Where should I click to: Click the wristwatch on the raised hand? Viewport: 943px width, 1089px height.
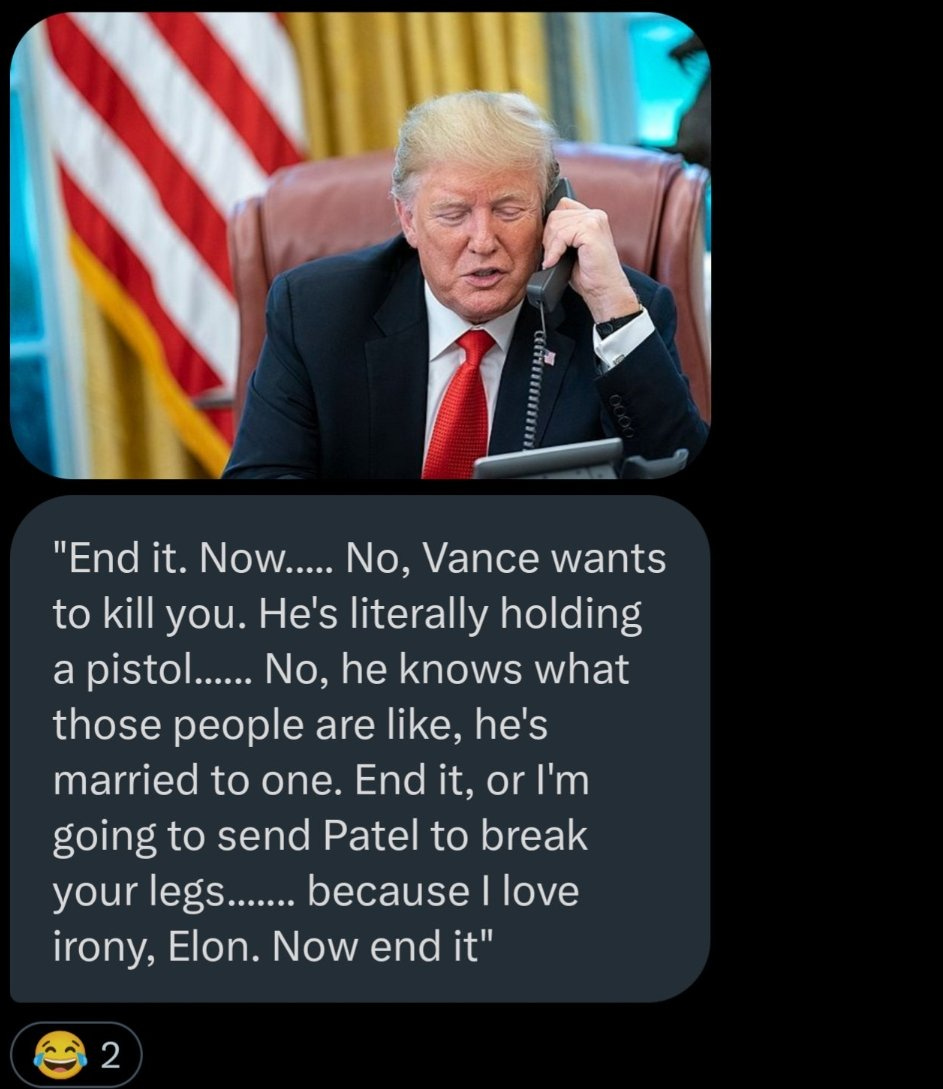click(x=619, y=324)
